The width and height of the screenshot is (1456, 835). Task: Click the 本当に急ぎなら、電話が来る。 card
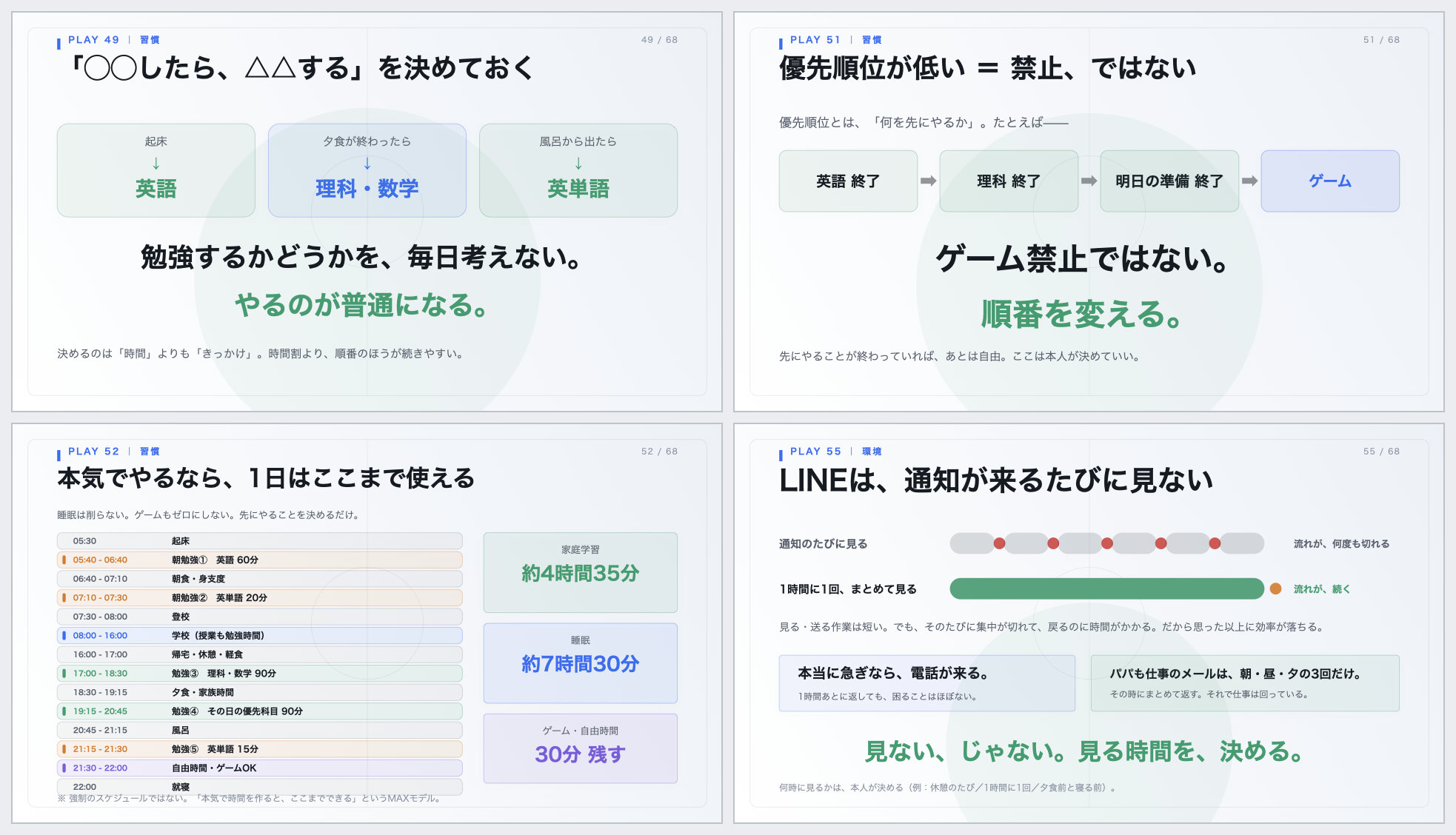tap(926, 683)
